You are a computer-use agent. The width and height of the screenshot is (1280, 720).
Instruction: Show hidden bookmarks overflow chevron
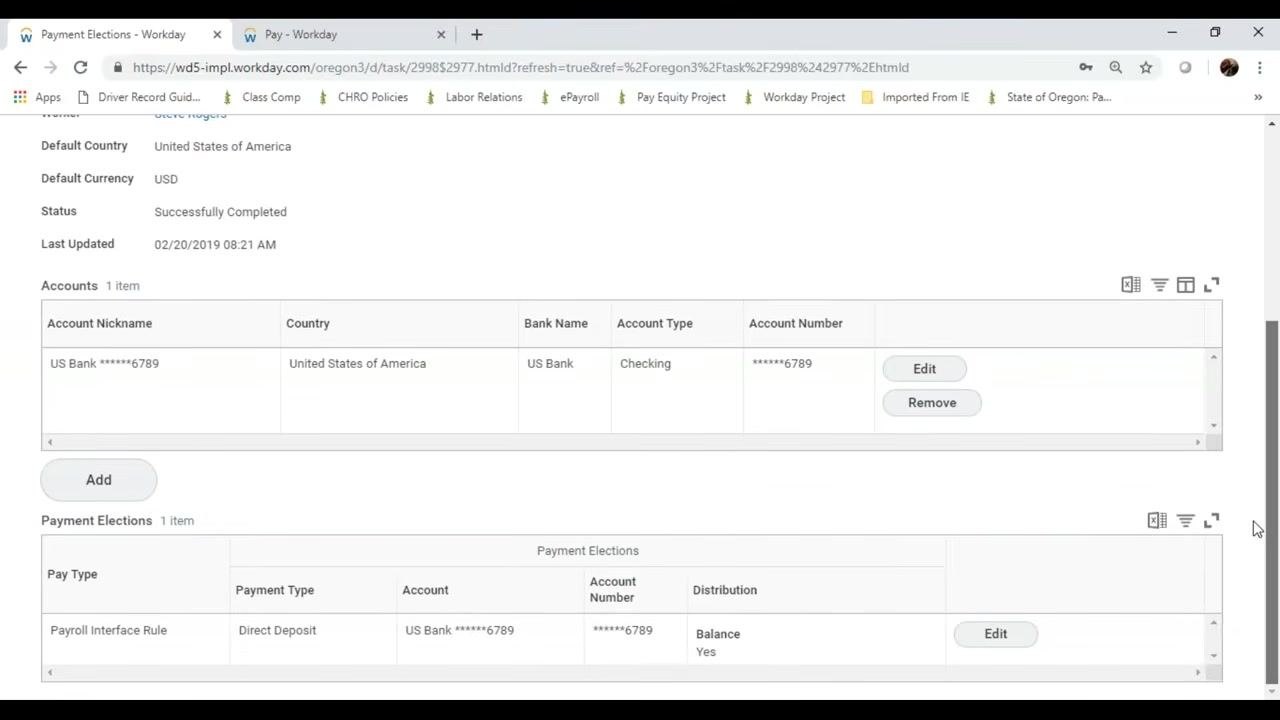(1258, 97)
